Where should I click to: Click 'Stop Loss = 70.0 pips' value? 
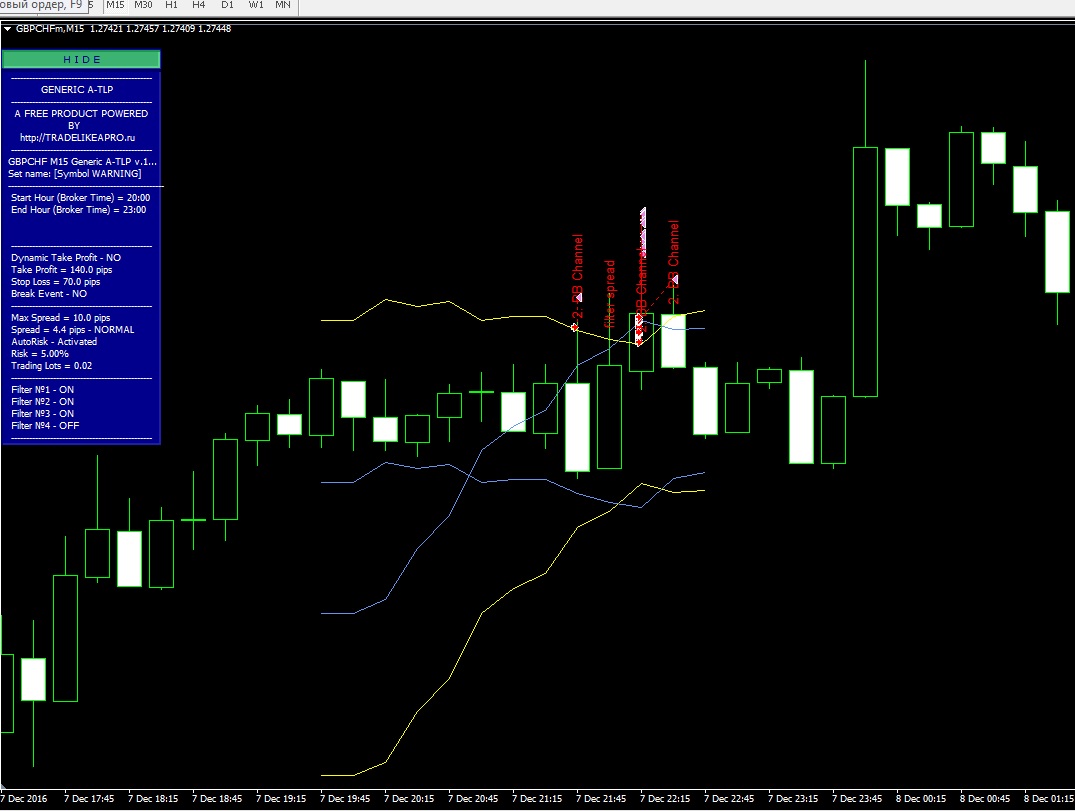click(x=56, y=282)
